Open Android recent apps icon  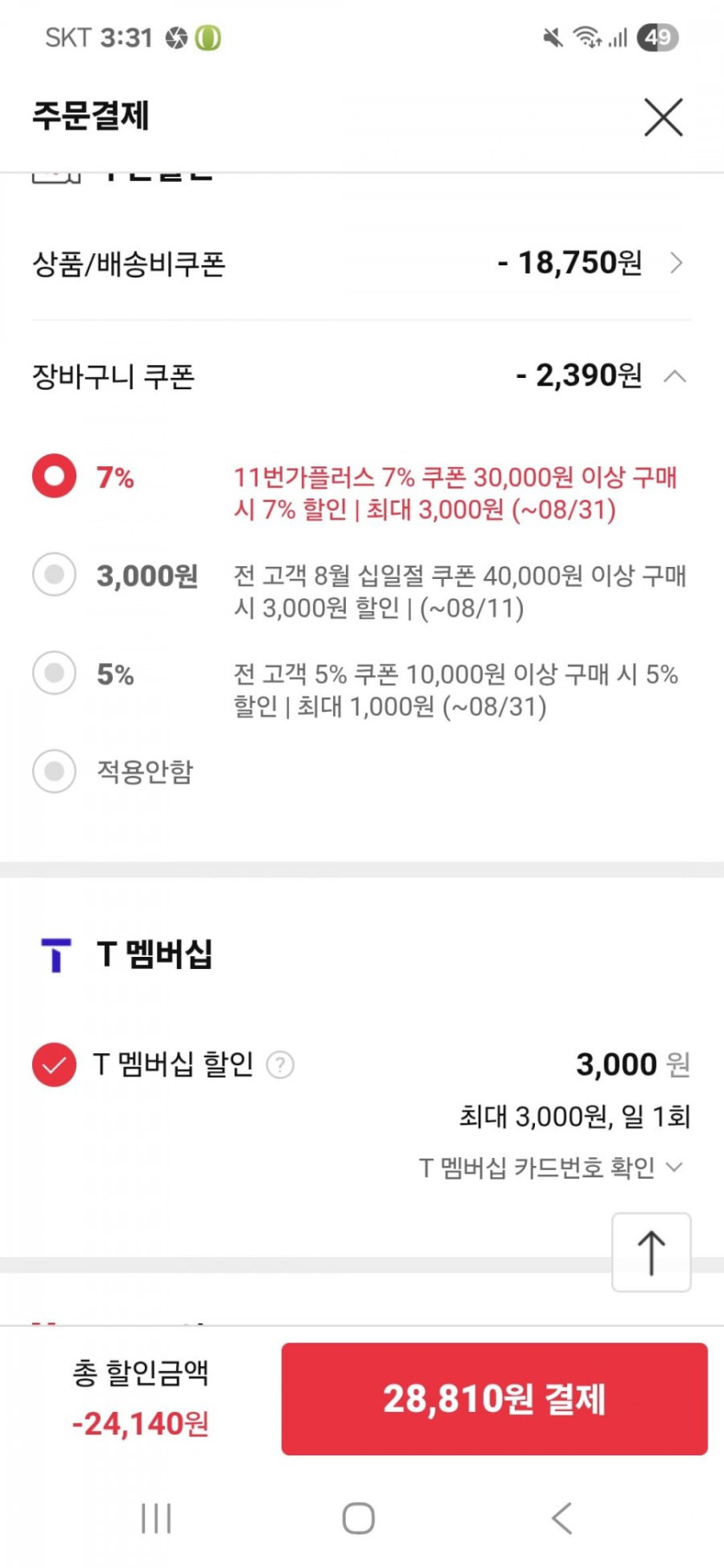[x=156, y=1518]
